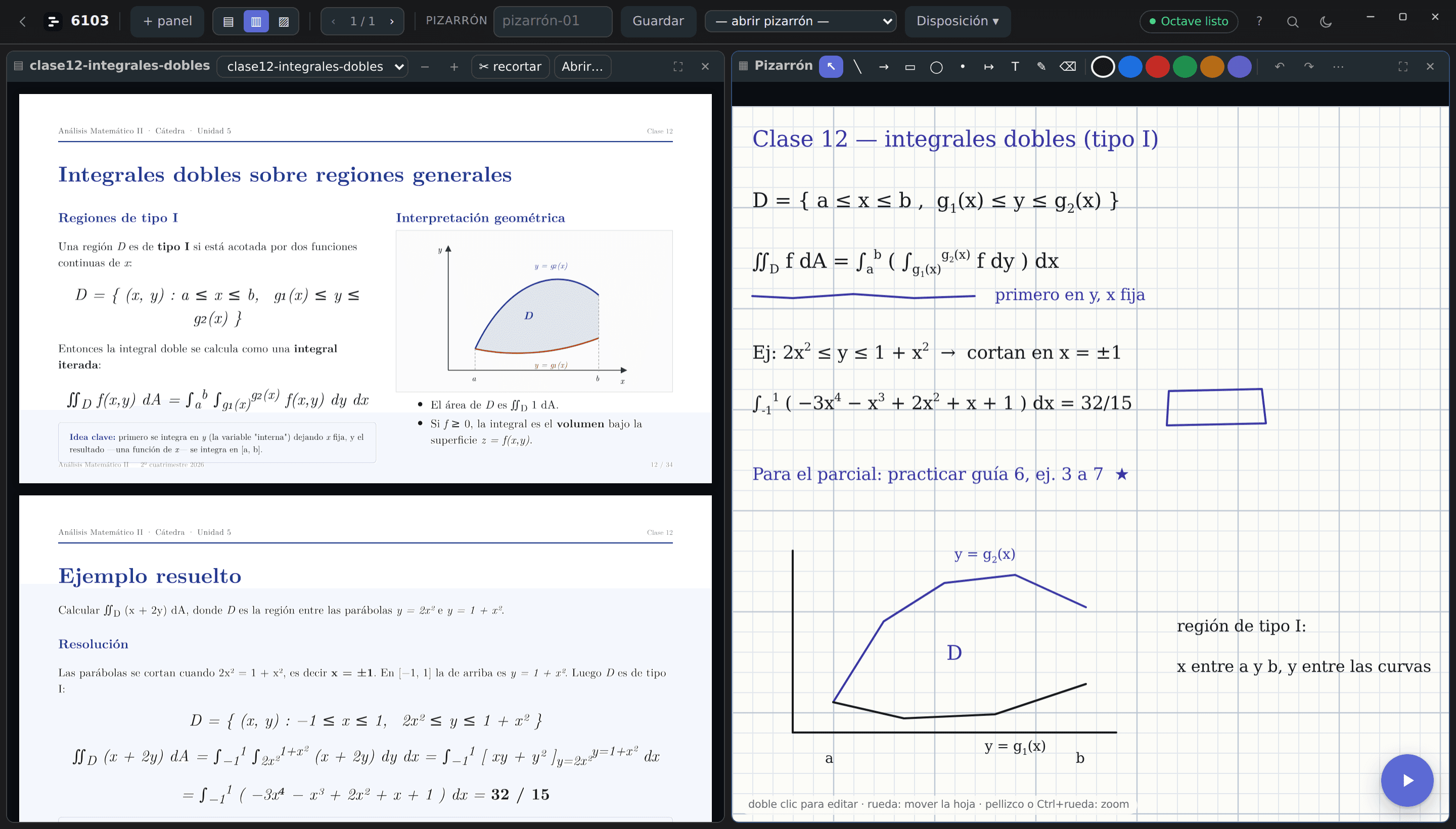1456x829 pixels.
Task: Zoom out document with minus button
Action: (425, 67)
